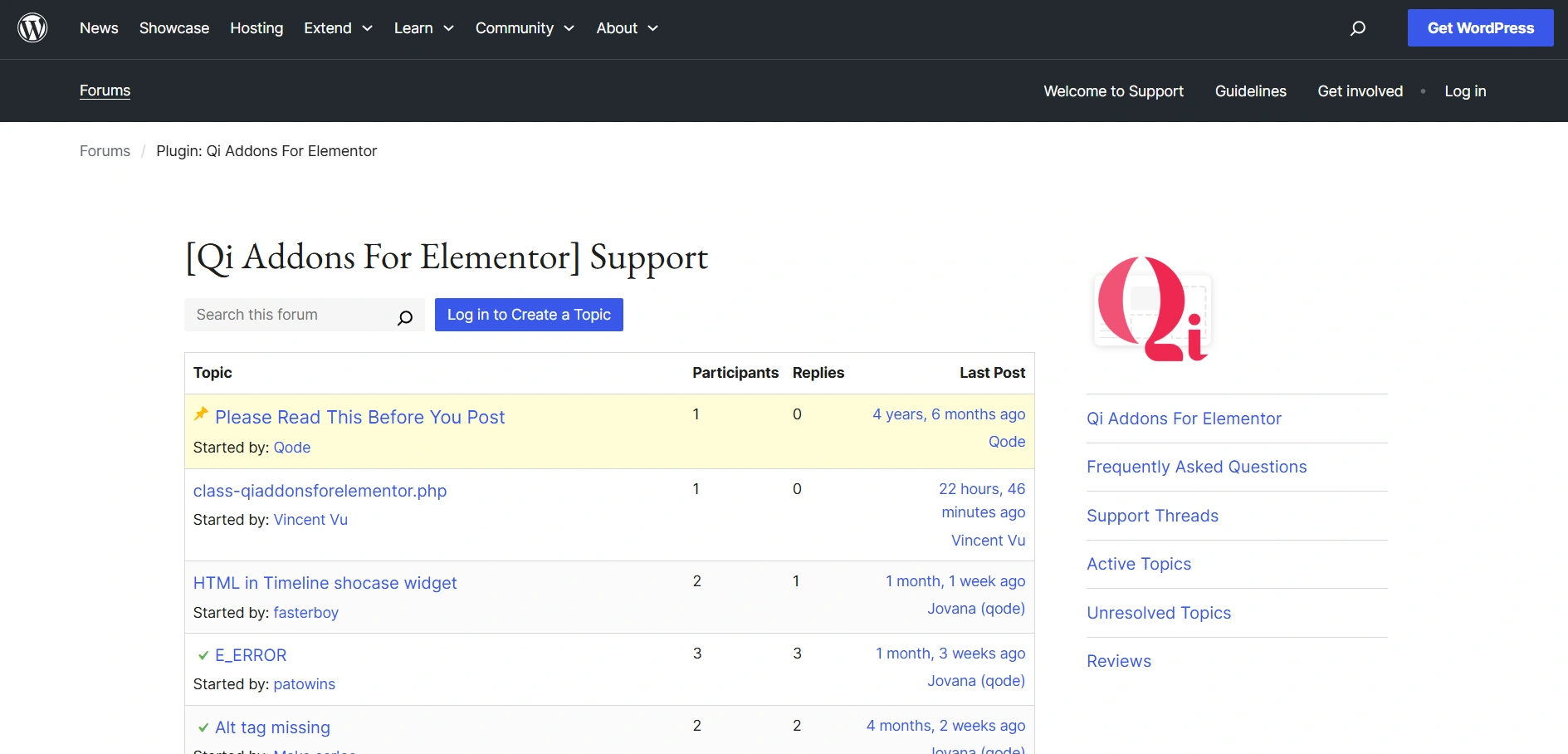This screenshot has width=1568, height=754.
Task: Click Vincent Vu in Last Post column
Action: (988, 541)
